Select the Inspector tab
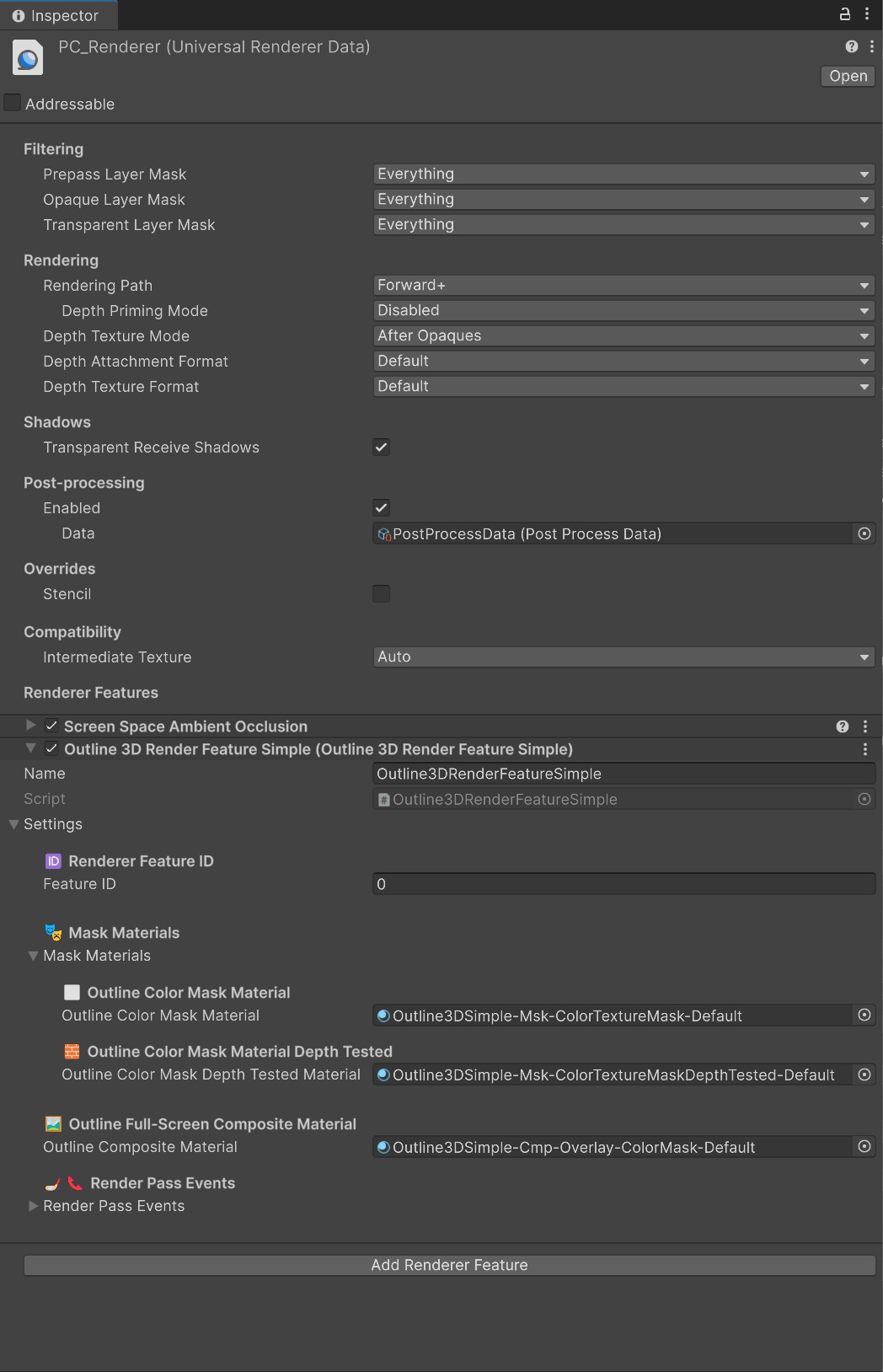 point(56,15)
